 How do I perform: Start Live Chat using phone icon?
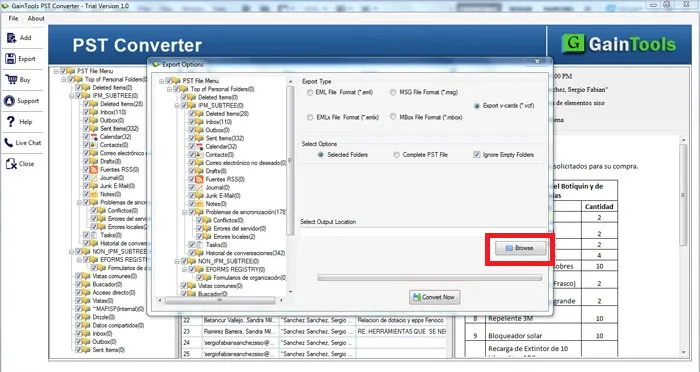point(9,143)
